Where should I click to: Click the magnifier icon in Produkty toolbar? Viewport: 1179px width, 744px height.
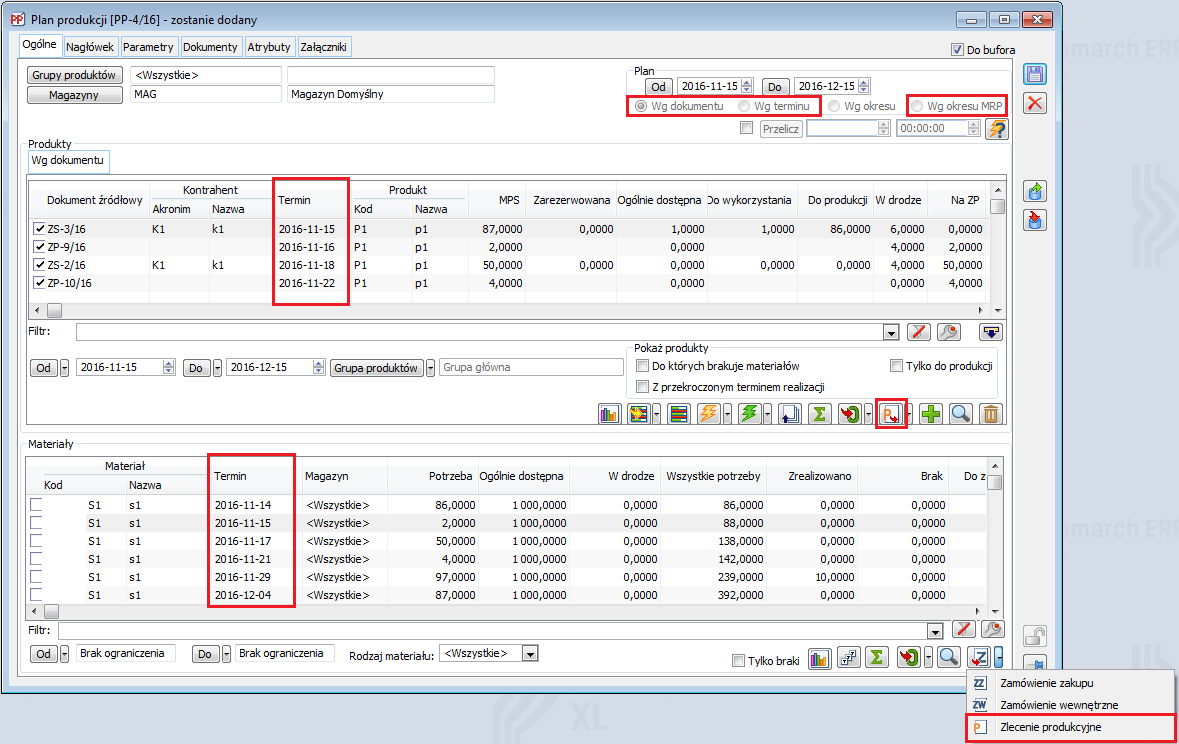click(x=961, y=414)
